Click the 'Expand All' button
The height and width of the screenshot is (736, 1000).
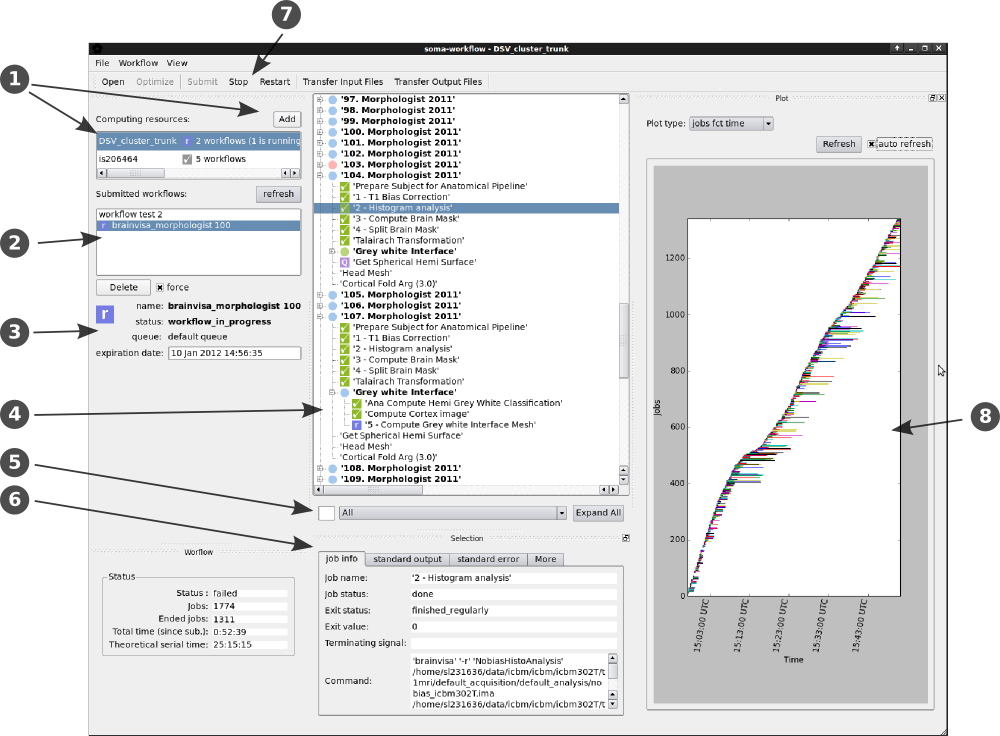click(x=598, y=512)
